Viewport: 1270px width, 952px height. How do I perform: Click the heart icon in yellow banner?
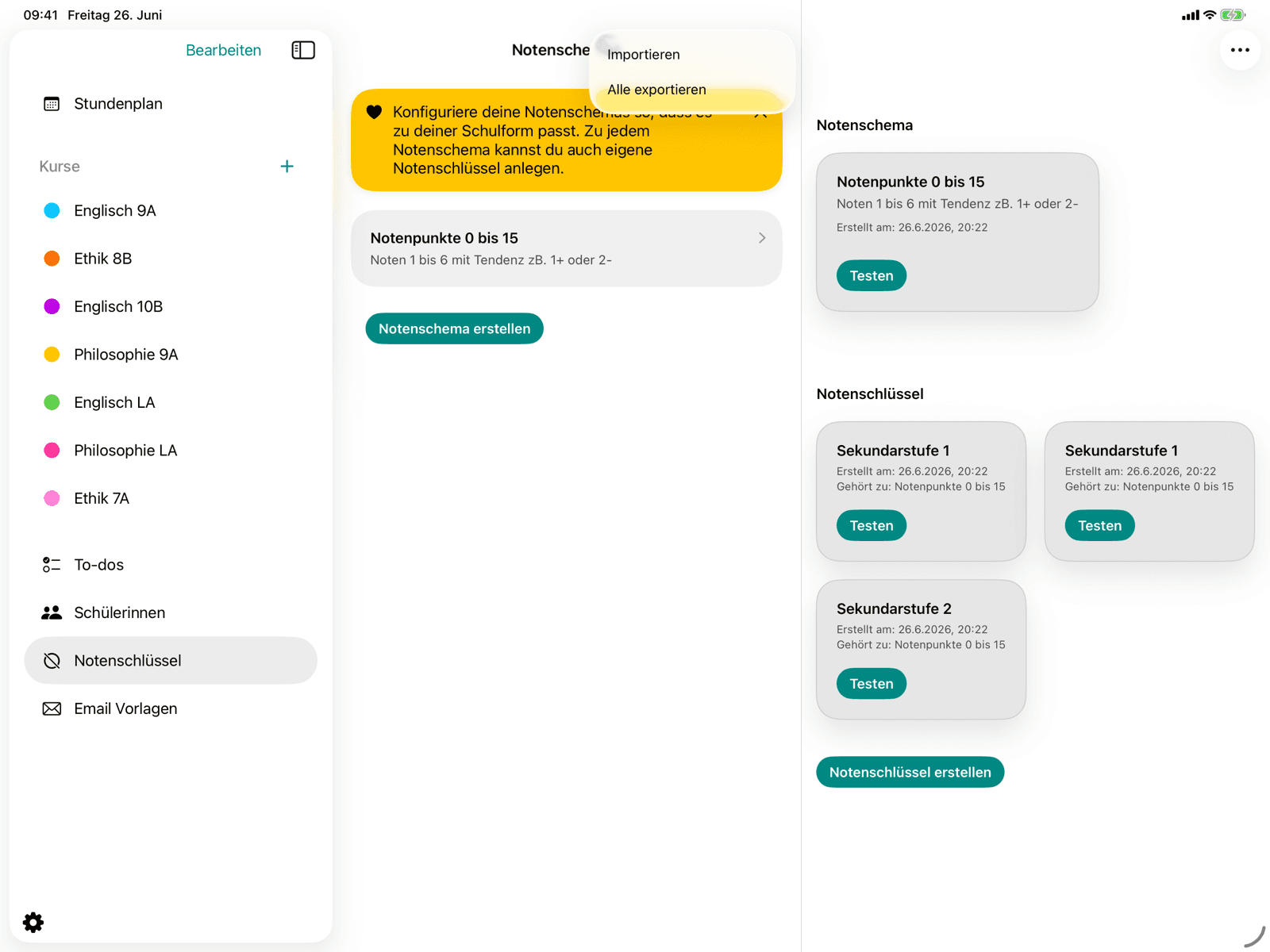[x=374, y=112]
